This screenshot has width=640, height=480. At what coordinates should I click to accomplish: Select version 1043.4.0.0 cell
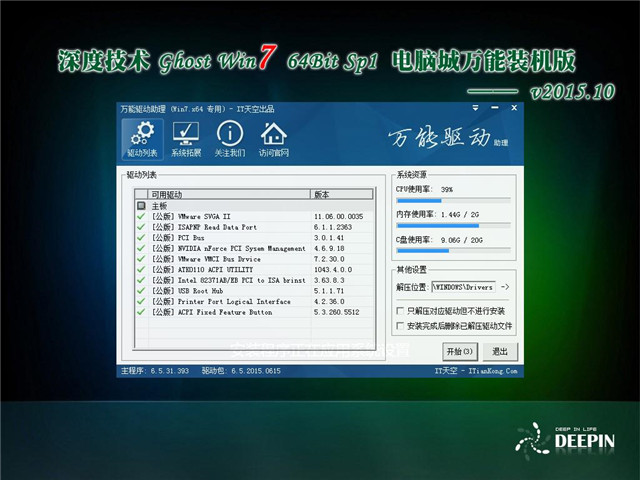333,269
